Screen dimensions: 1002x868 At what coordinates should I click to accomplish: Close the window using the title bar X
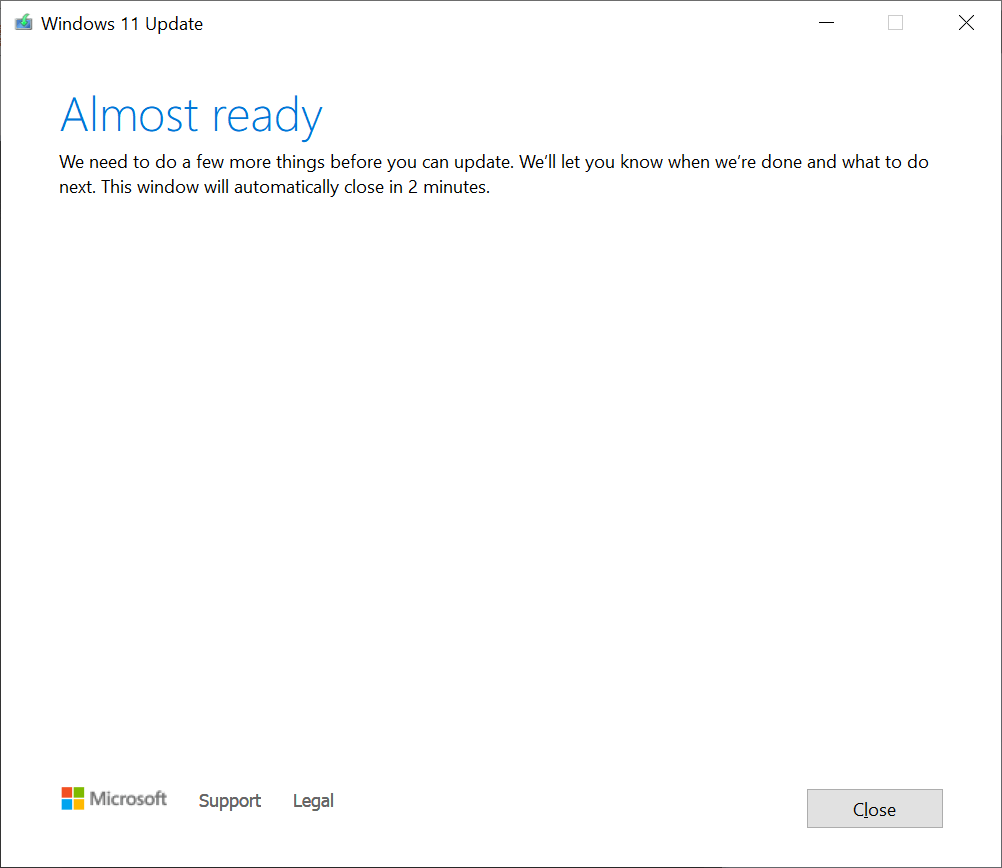(x=966, y=23)
